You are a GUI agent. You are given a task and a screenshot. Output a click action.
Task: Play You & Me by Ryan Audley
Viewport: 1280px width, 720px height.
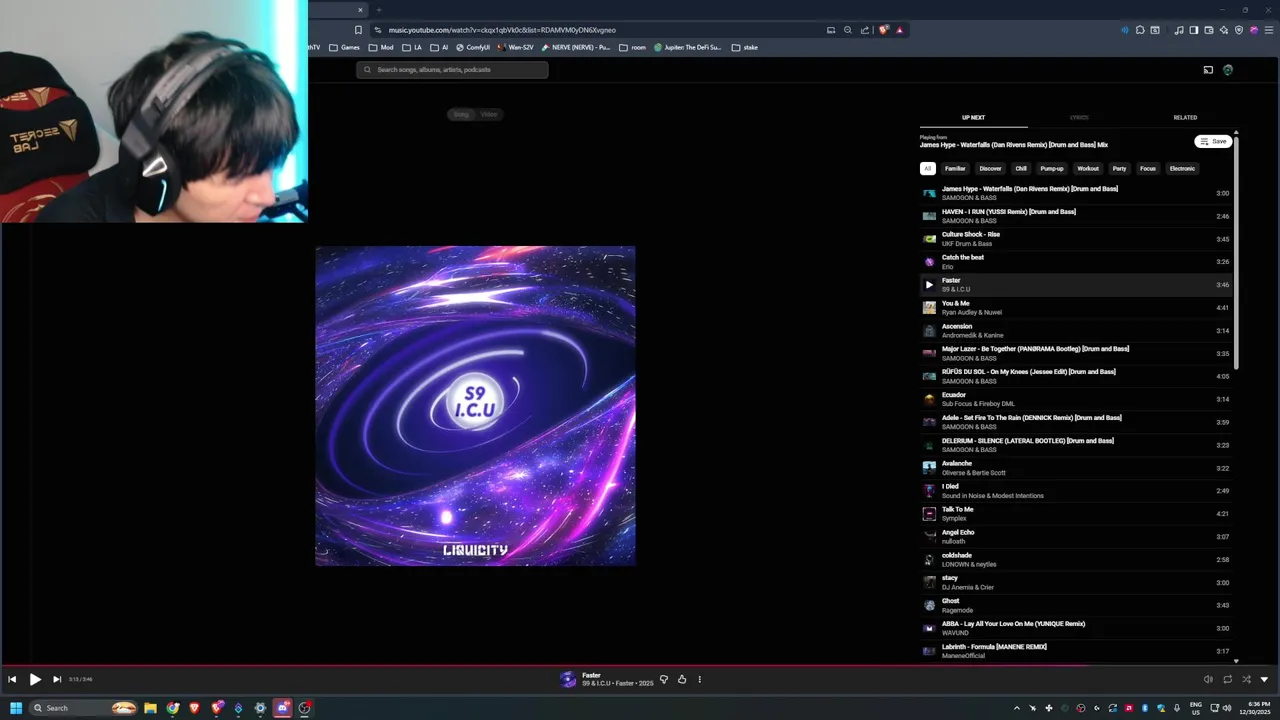point(1076,308)
